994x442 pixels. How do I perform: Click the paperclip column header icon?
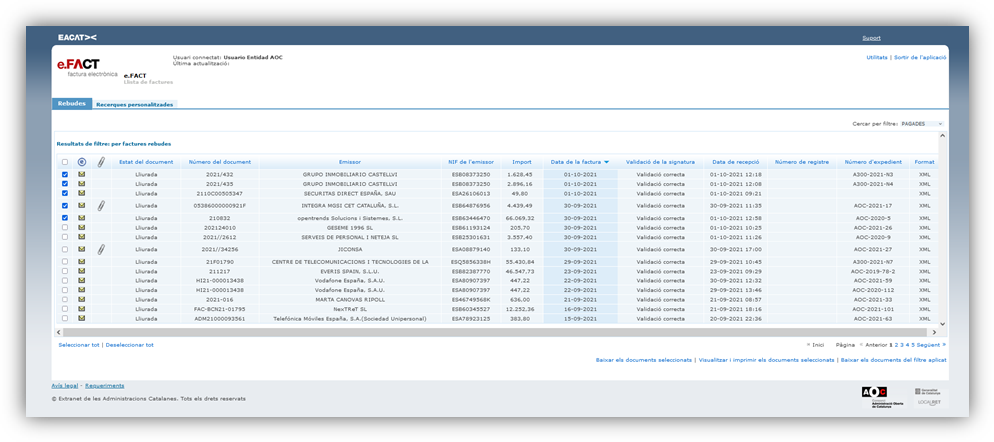101,162
